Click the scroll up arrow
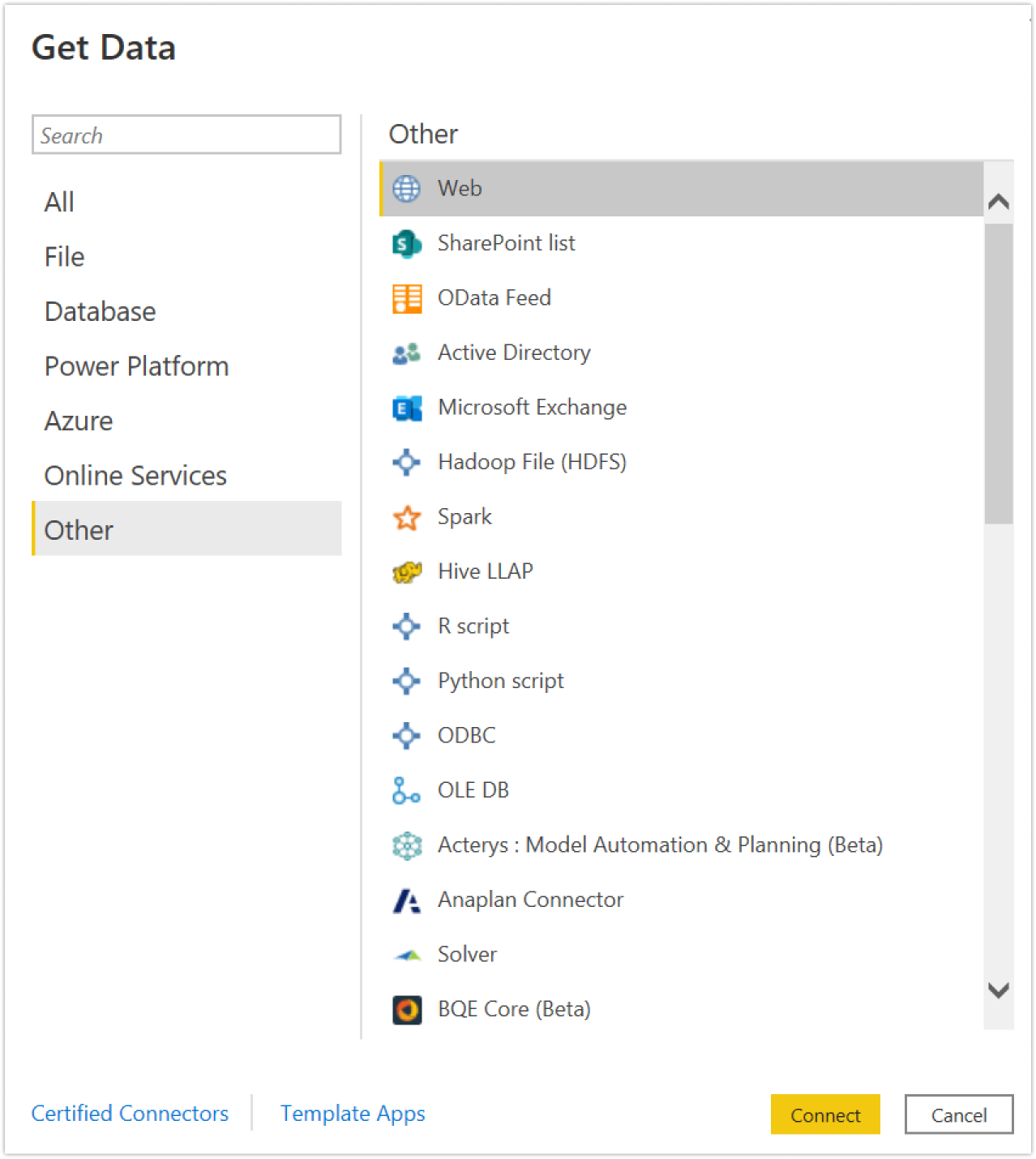1036x1159 pixels. [999, 201]
